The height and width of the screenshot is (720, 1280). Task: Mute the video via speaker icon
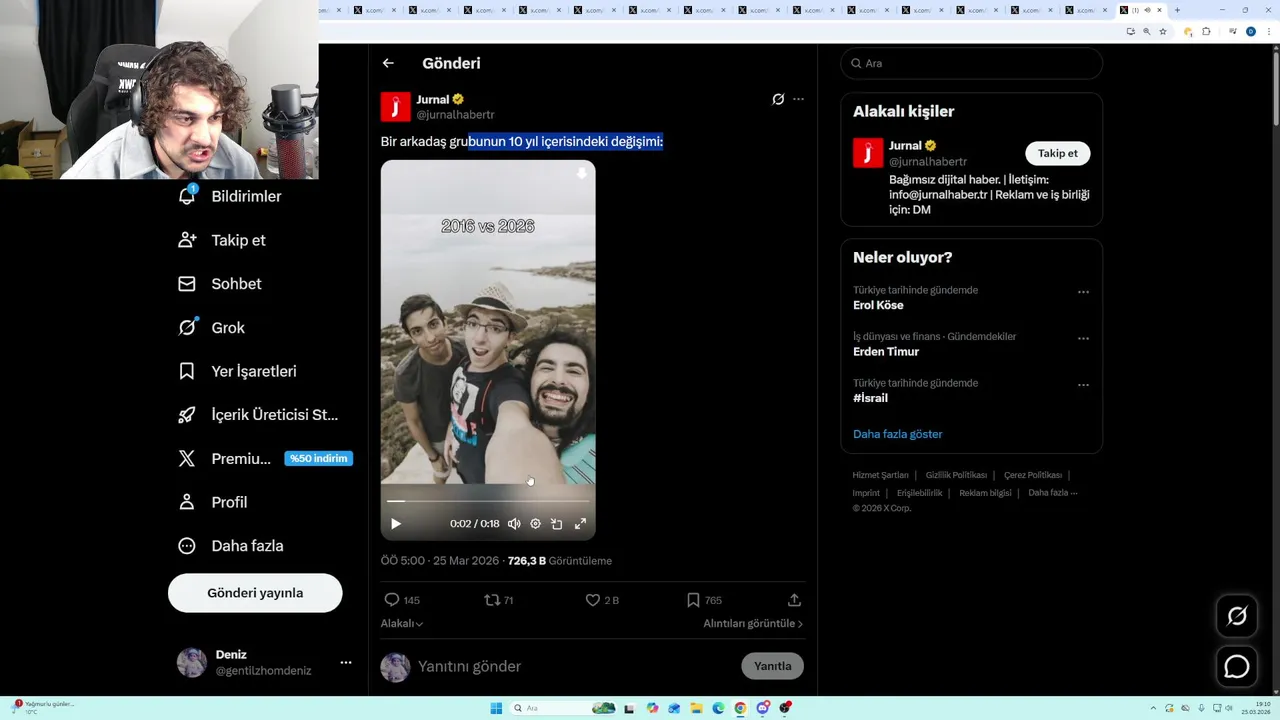[x=514, y=524]
